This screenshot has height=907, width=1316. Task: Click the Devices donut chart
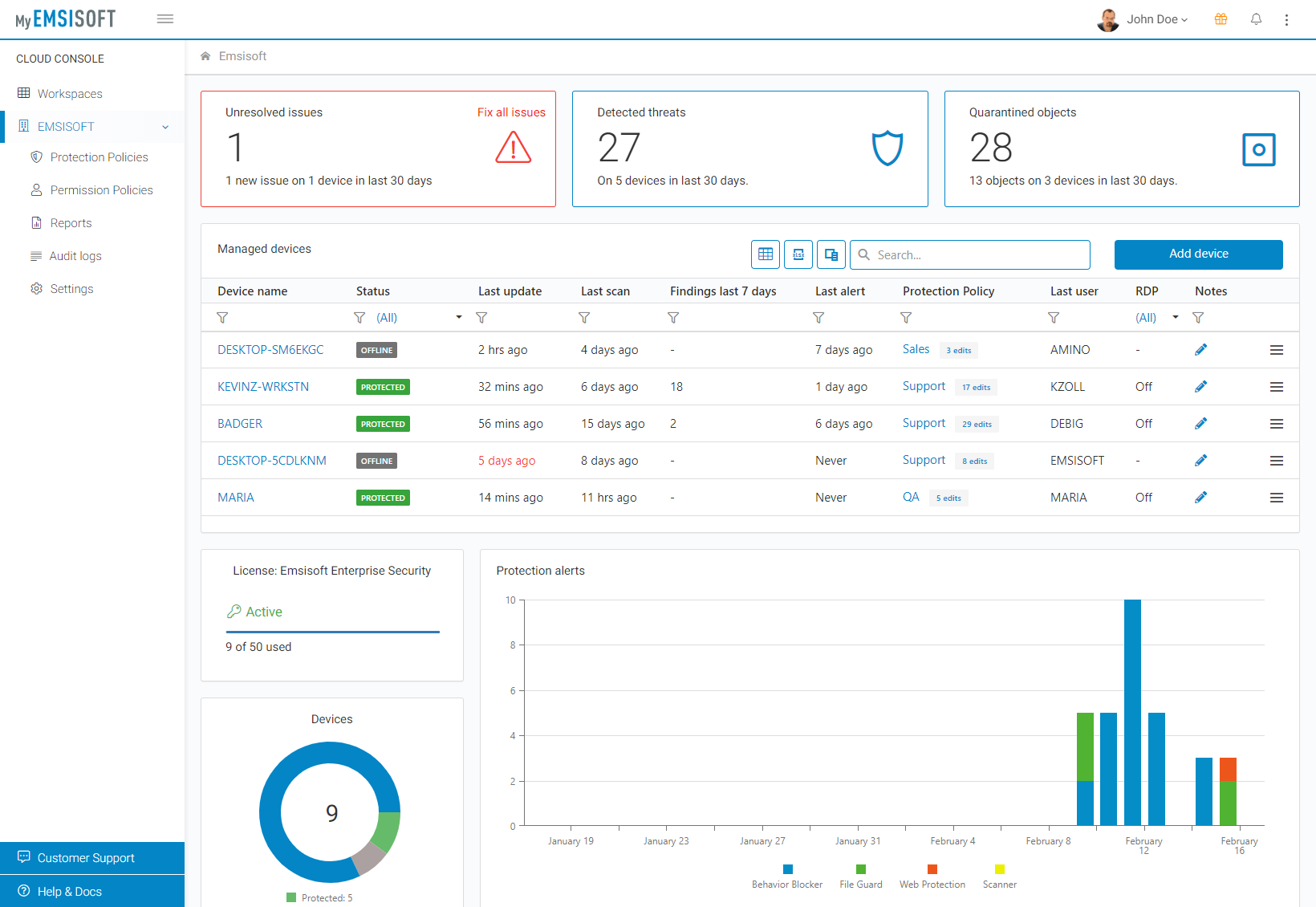click(330, 812)
